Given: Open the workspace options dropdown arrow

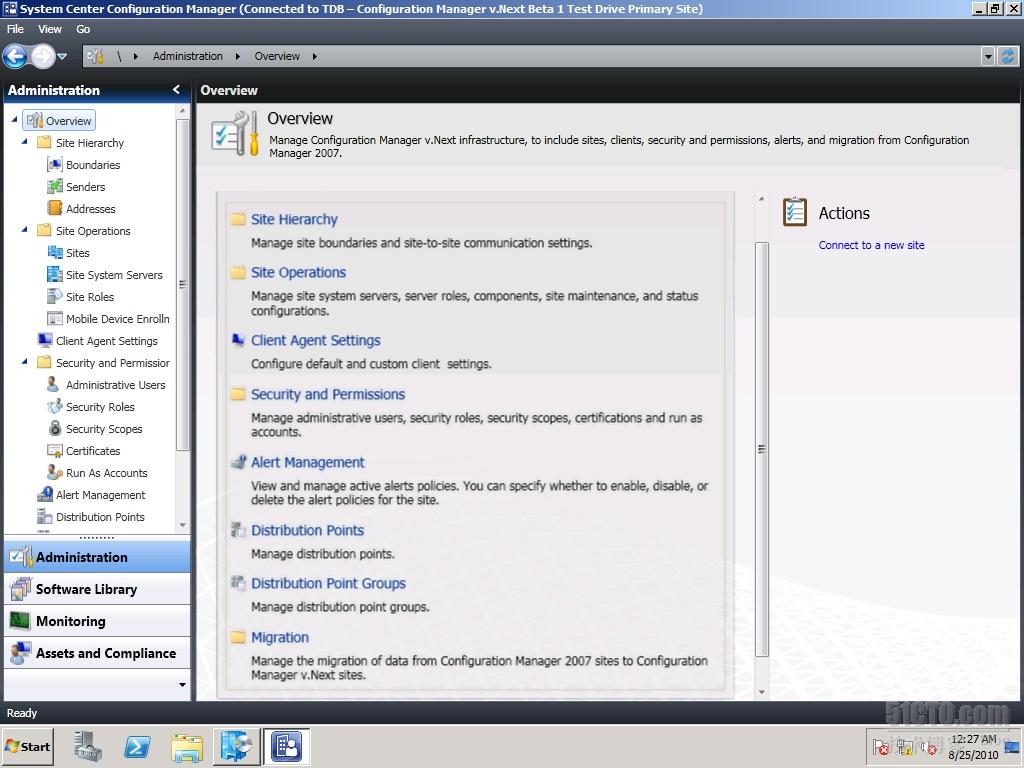Looking at the screenshot, I should point(182,685).
